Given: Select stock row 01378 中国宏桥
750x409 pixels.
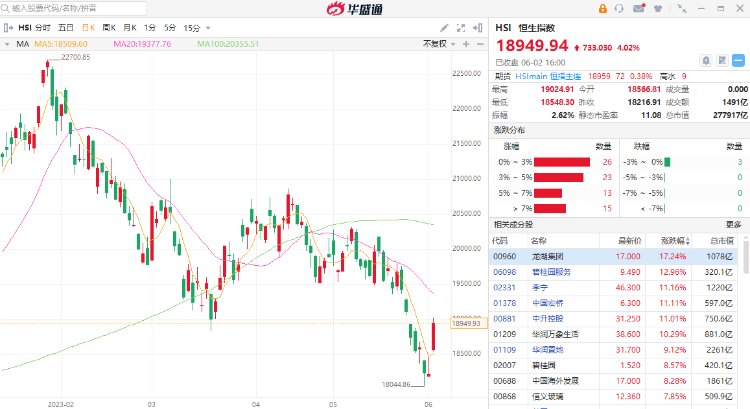Looking at the screenshot, I should point(613,303).
